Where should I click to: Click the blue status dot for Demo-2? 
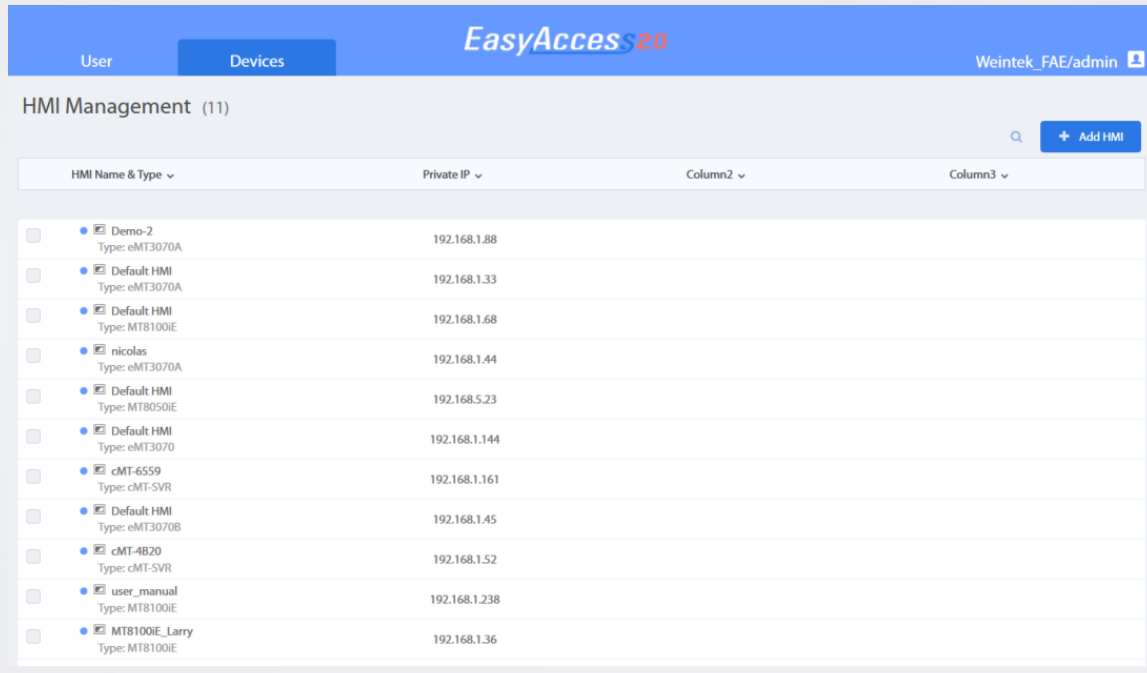pos(83,230)
